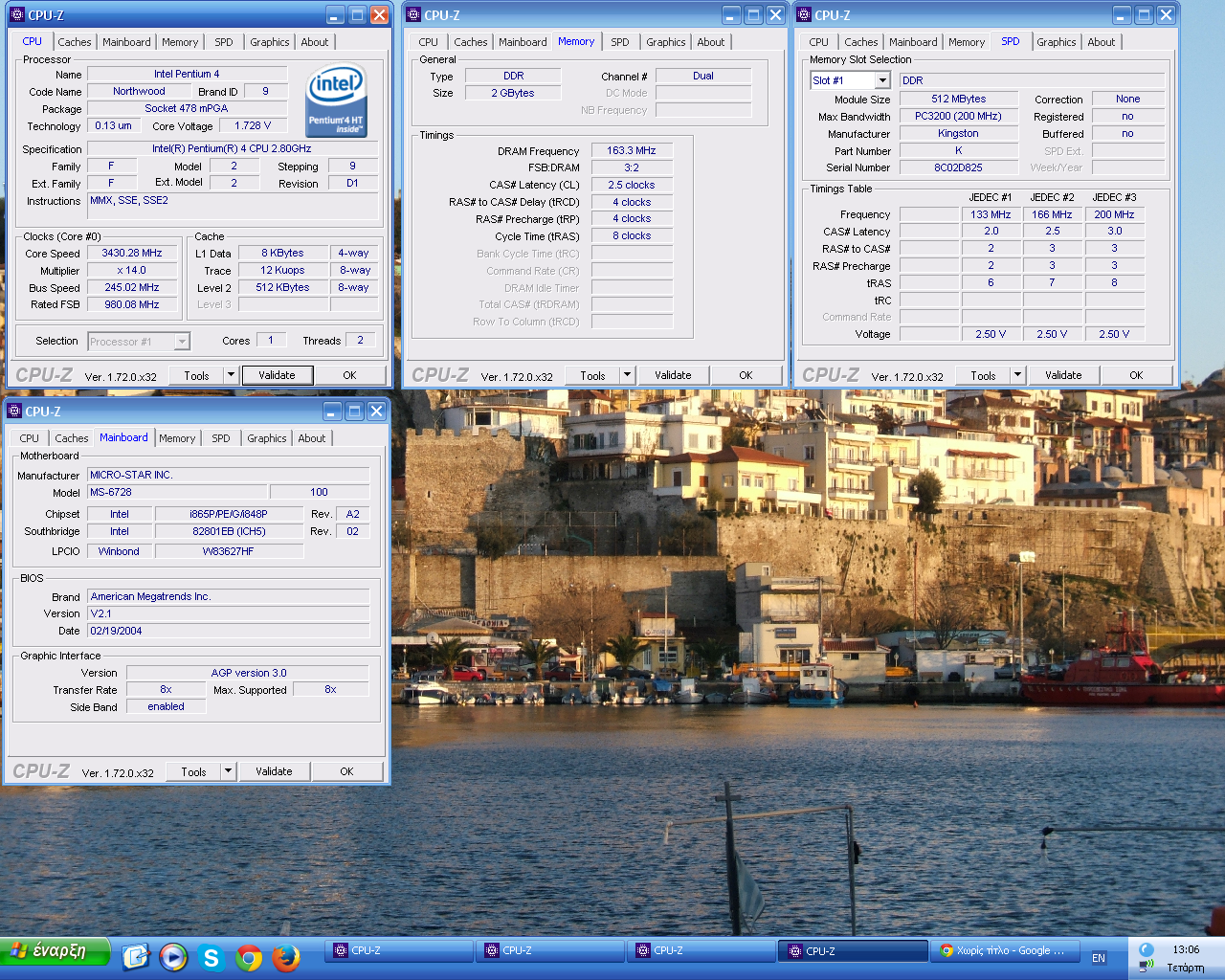Open the media player quick launch icon
Image resolution: width=1225 pixels, height=980 pixels.
(173, 957)
